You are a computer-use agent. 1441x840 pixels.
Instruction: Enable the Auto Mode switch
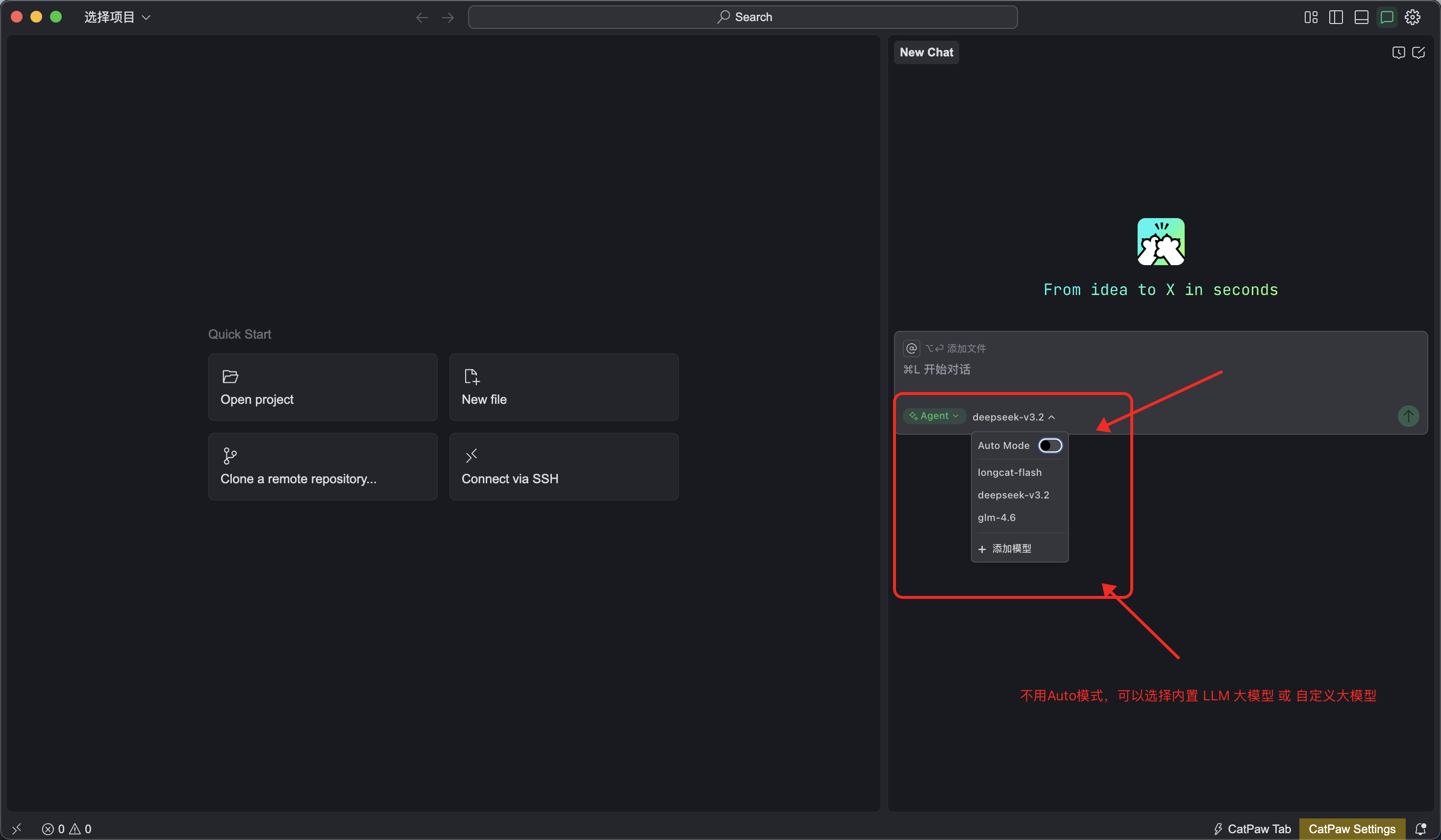click(x=1050, y=445)
